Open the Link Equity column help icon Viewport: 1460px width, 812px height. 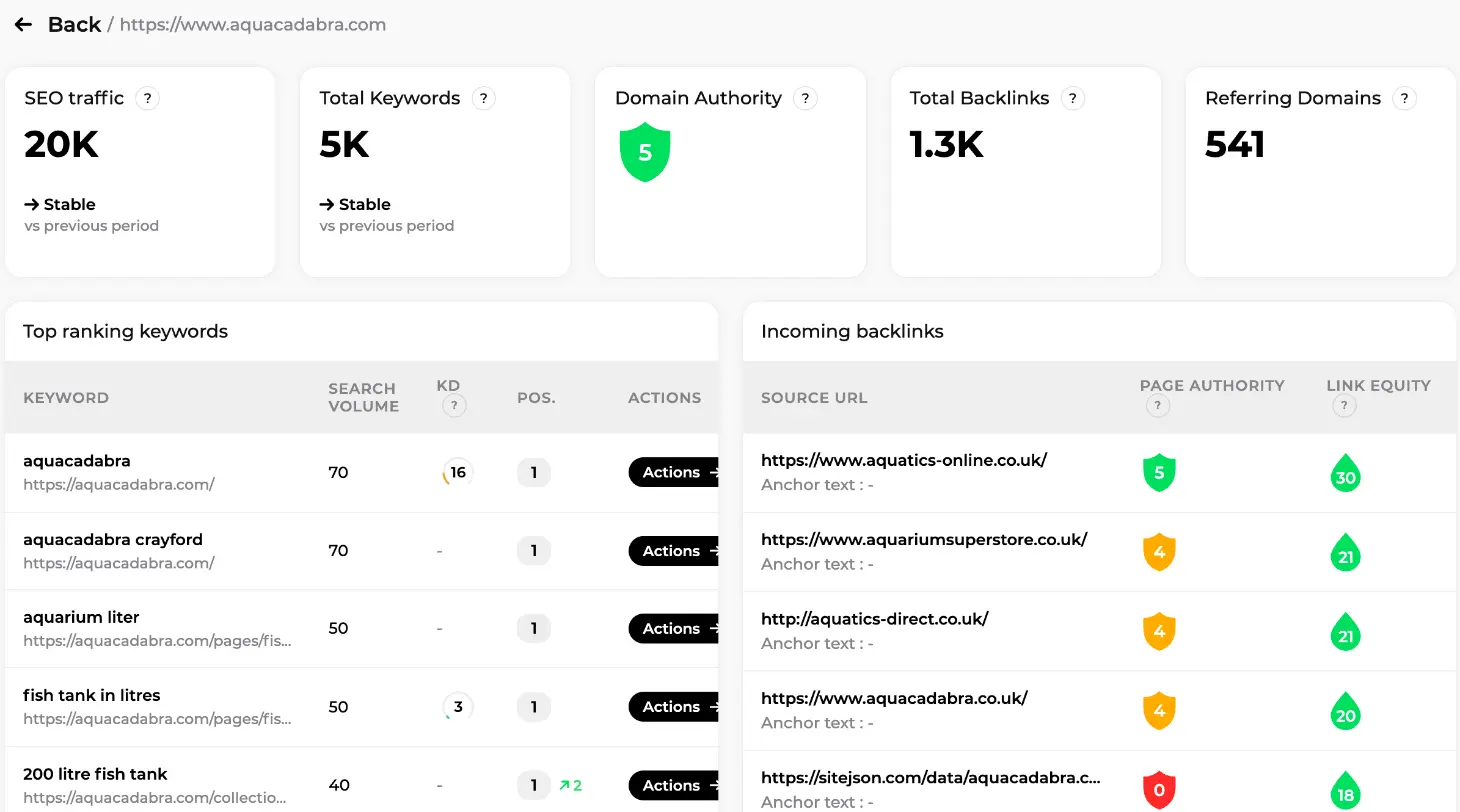(x=1344, y=406)
